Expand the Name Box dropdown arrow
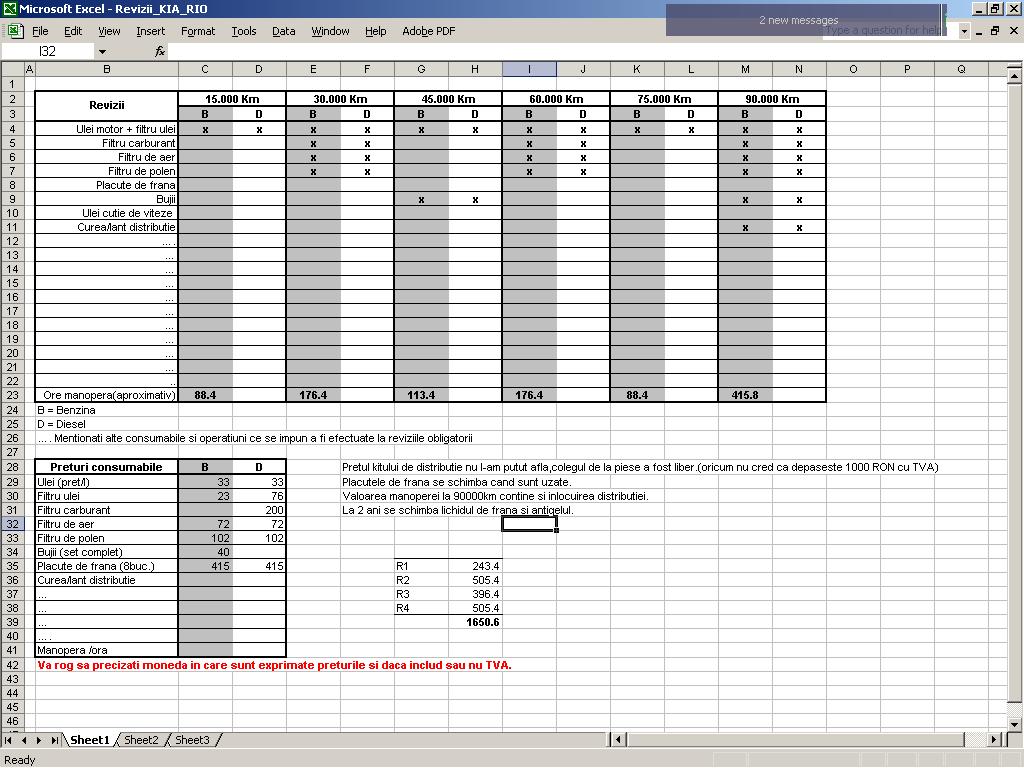Viewport: 1024px width, 768px height. (x=102, y=52)
